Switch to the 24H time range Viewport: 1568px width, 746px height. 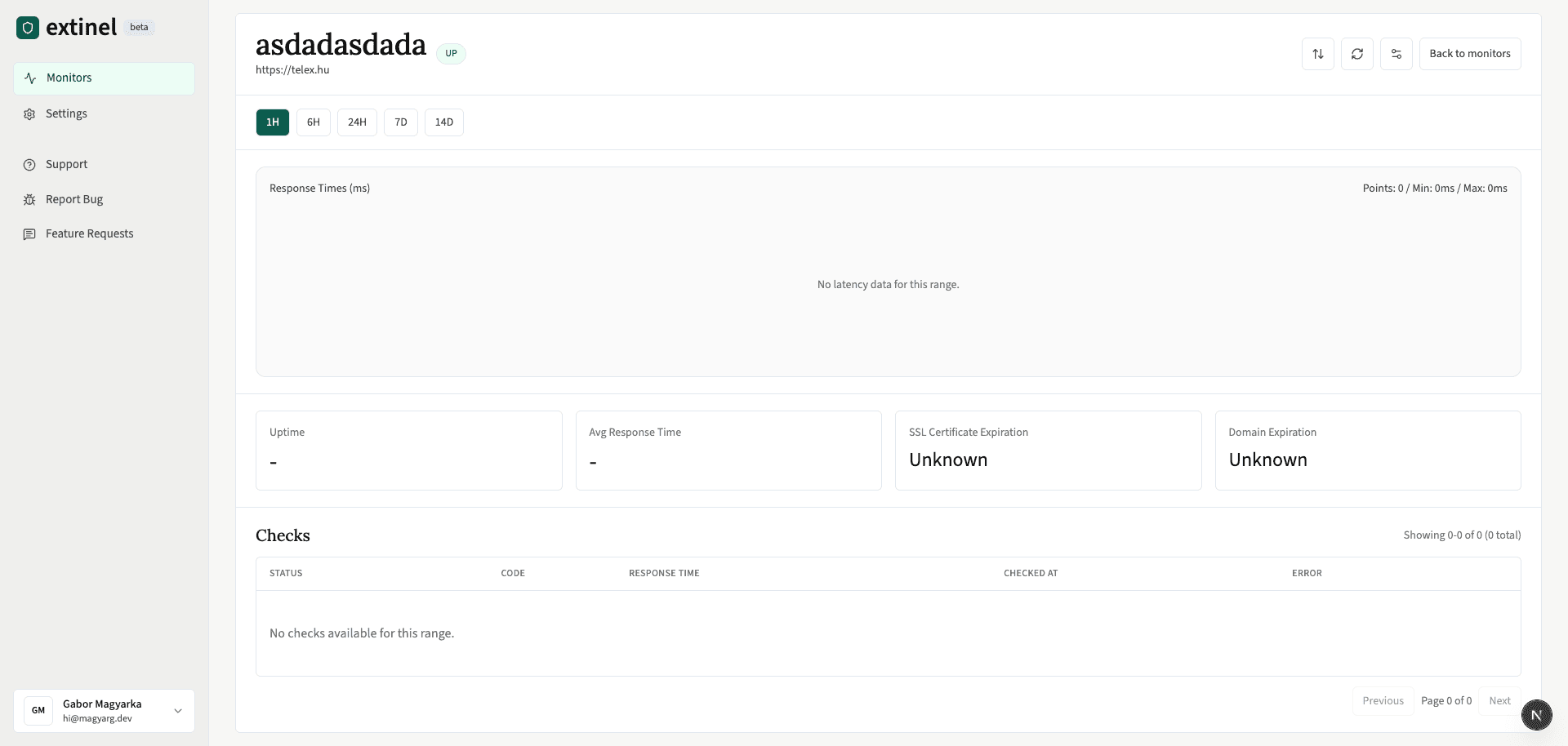click(357, 122)
